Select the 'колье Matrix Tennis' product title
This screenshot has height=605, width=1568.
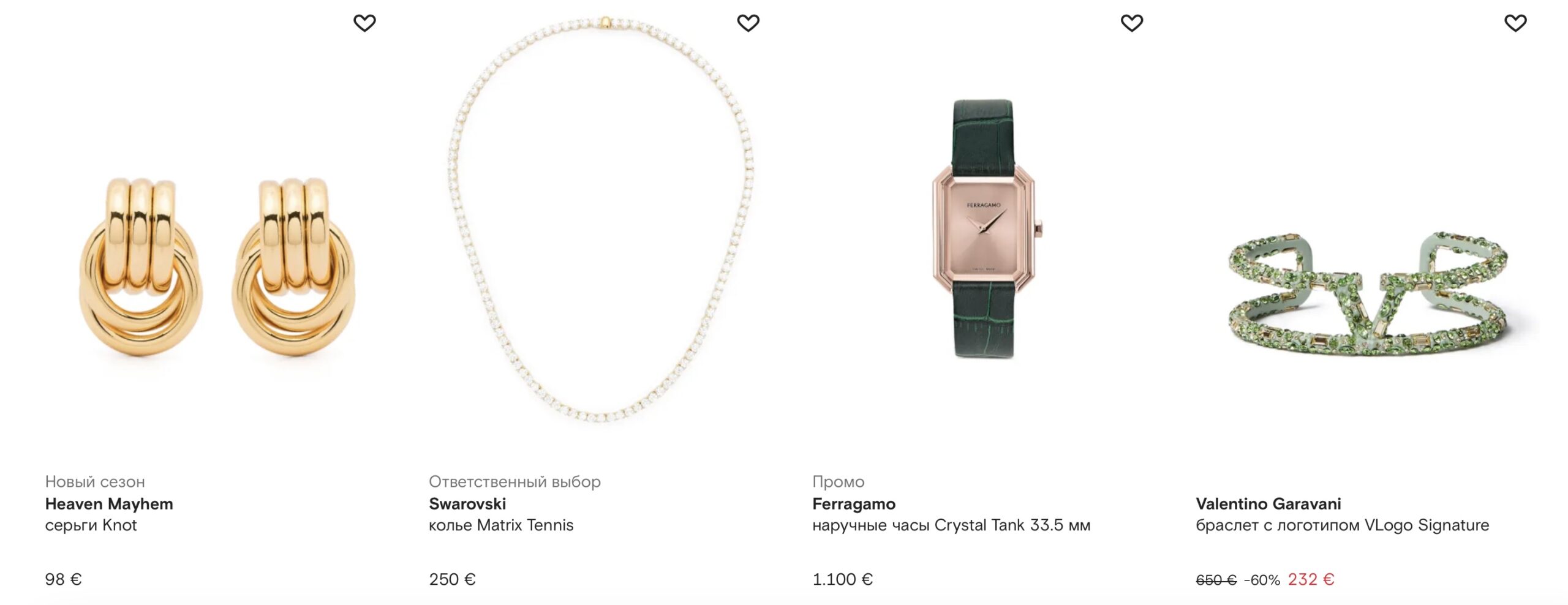point(501,525)
